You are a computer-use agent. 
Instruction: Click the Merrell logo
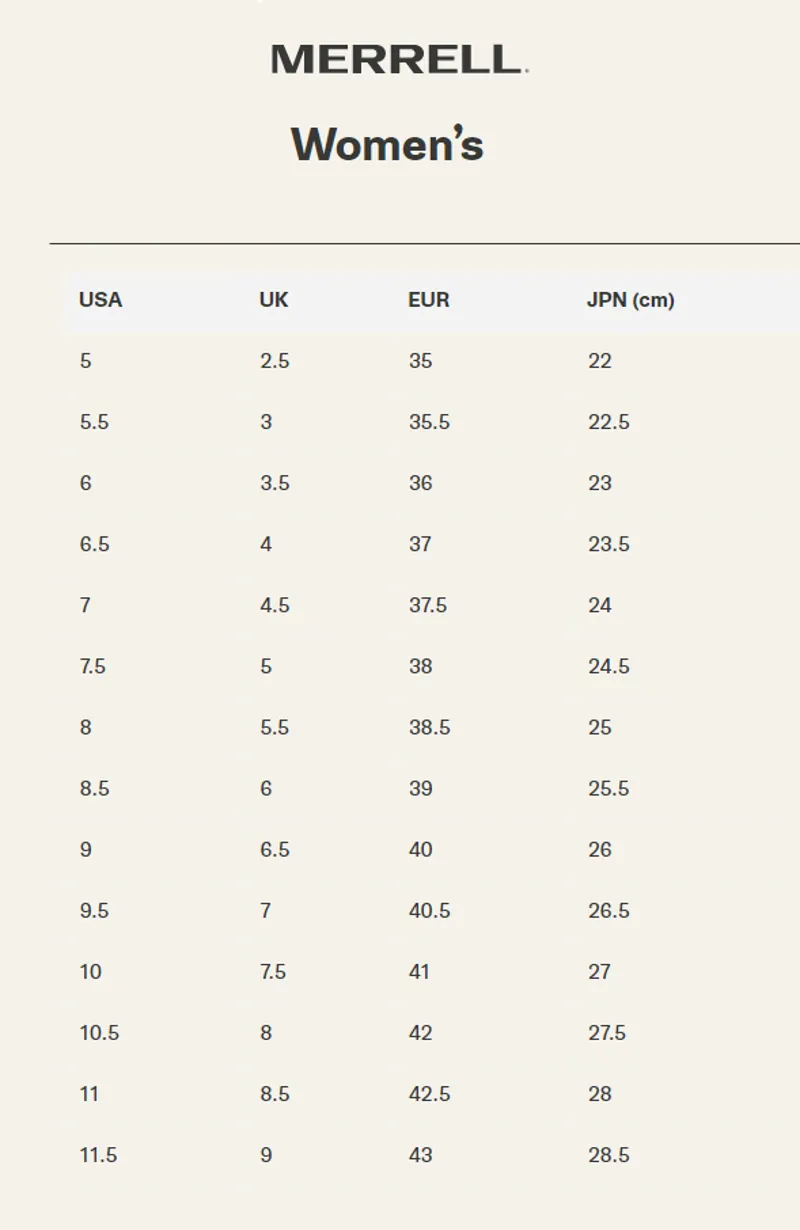(398, 59)
